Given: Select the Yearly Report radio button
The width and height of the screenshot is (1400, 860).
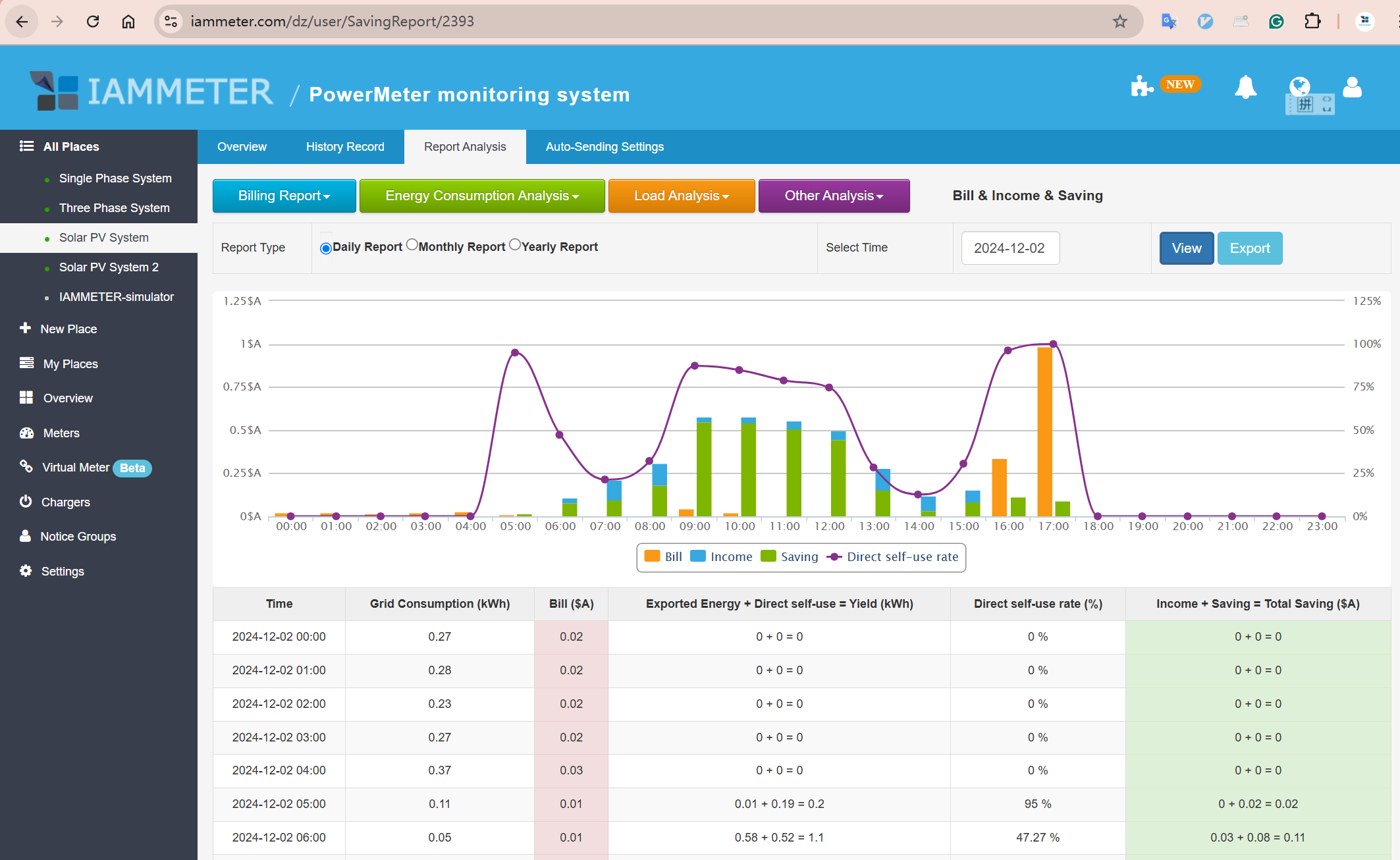Looking at the screenshot, I should [515, 245].
